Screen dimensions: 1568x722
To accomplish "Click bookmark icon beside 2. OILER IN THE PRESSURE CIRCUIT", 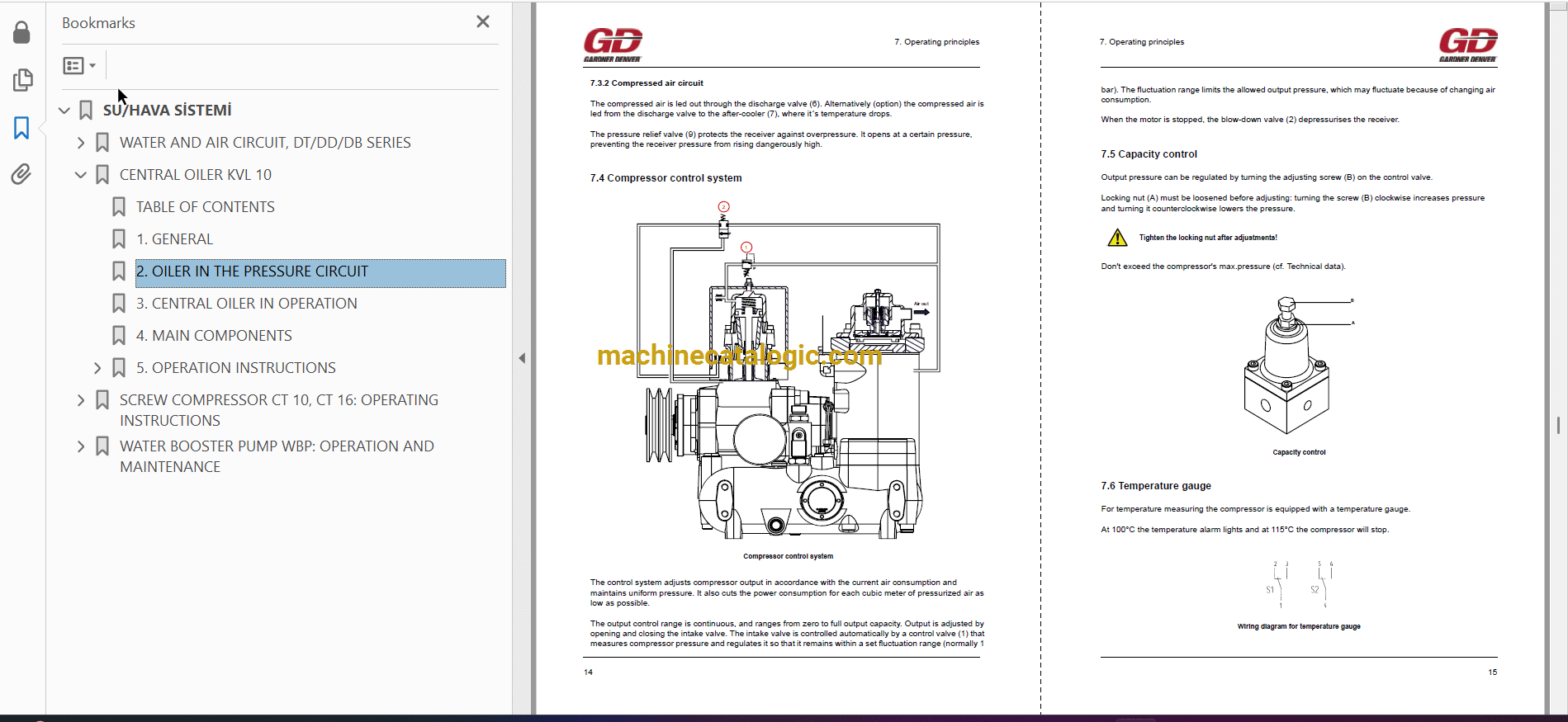I will [x=119, y=271].
